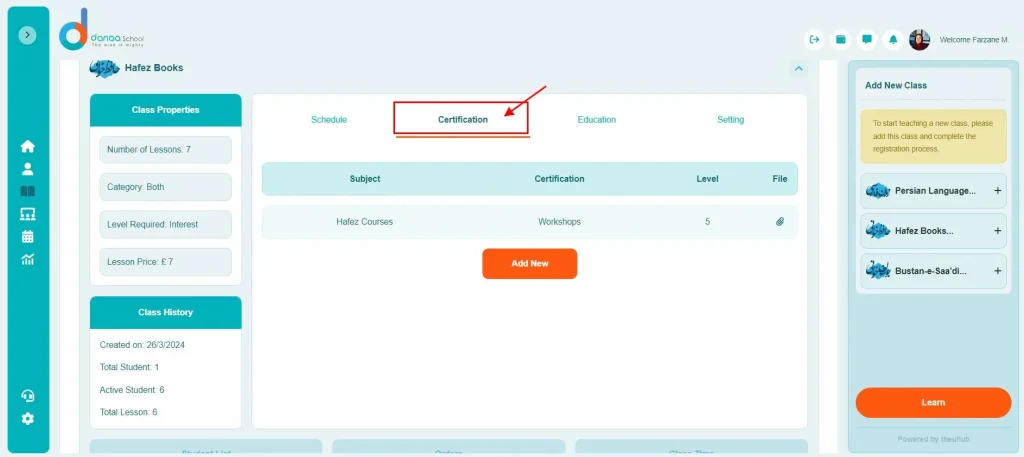Open the notifications bell
The width and height of the screenshot is (1024, 457).
pyautogui.click(x=893, y=39)
